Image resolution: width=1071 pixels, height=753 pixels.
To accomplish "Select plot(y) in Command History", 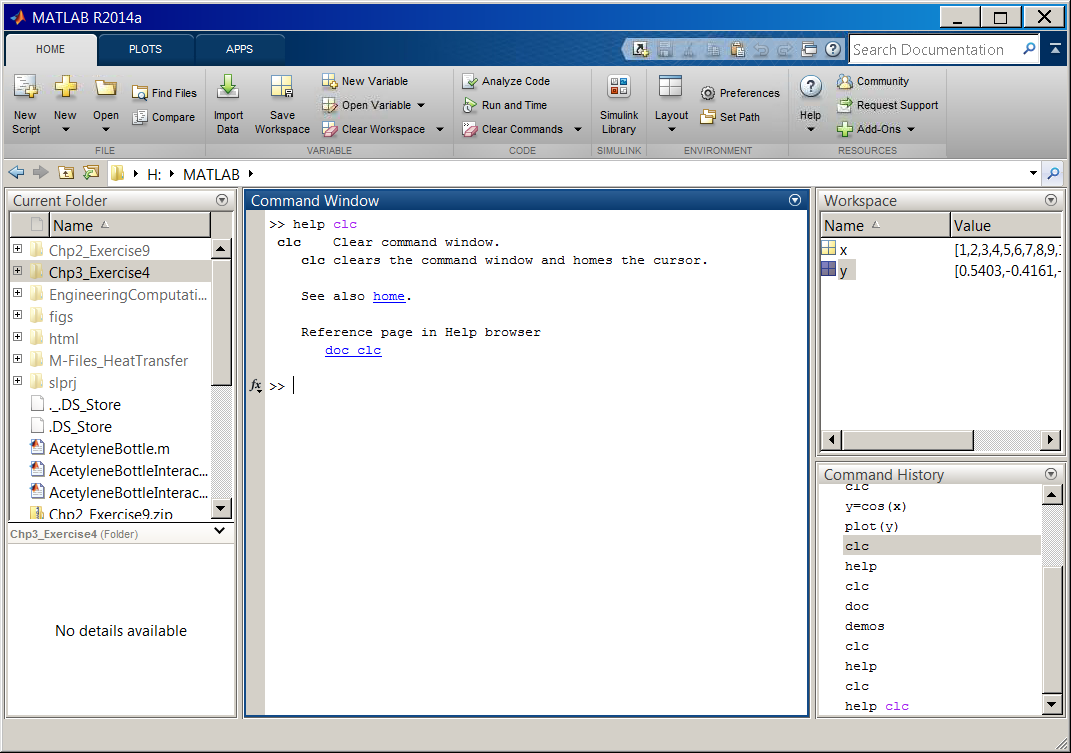I will click(x=872, y=526).
